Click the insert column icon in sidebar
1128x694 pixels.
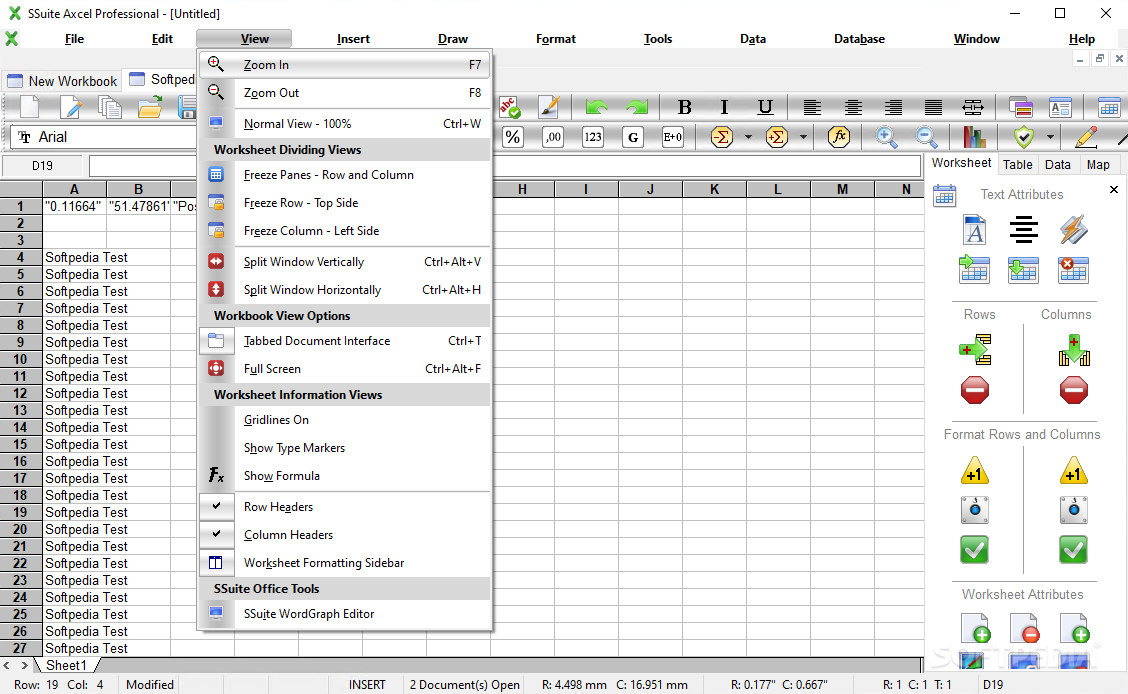(1074, 350)
